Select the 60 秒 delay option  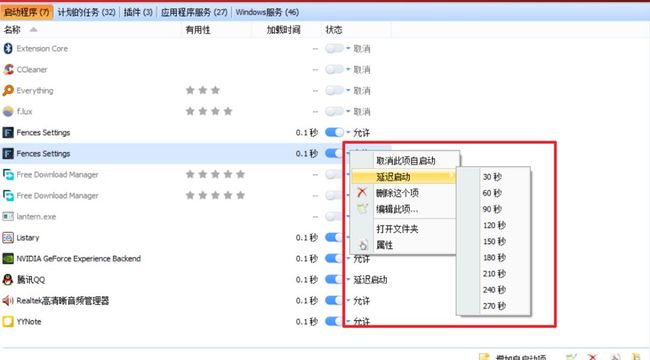pyautogui.click(x=493, y=193)
